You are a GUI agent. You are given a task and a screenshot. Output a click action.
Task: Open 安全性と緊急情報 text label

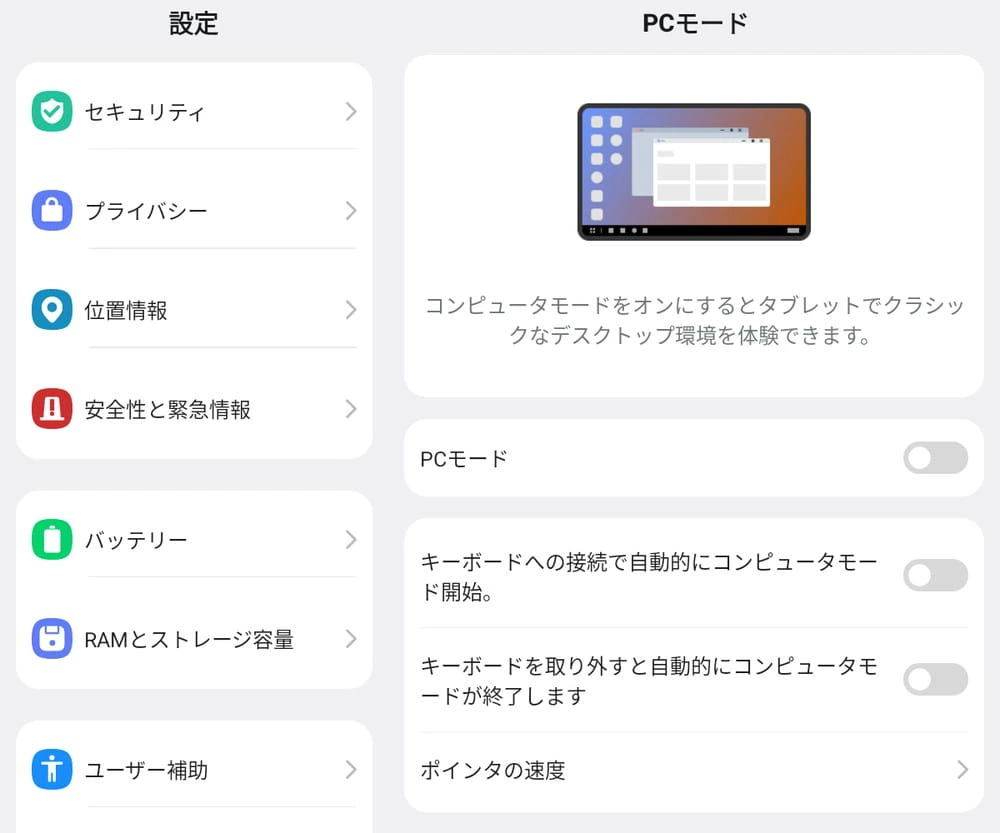(168, 409)
